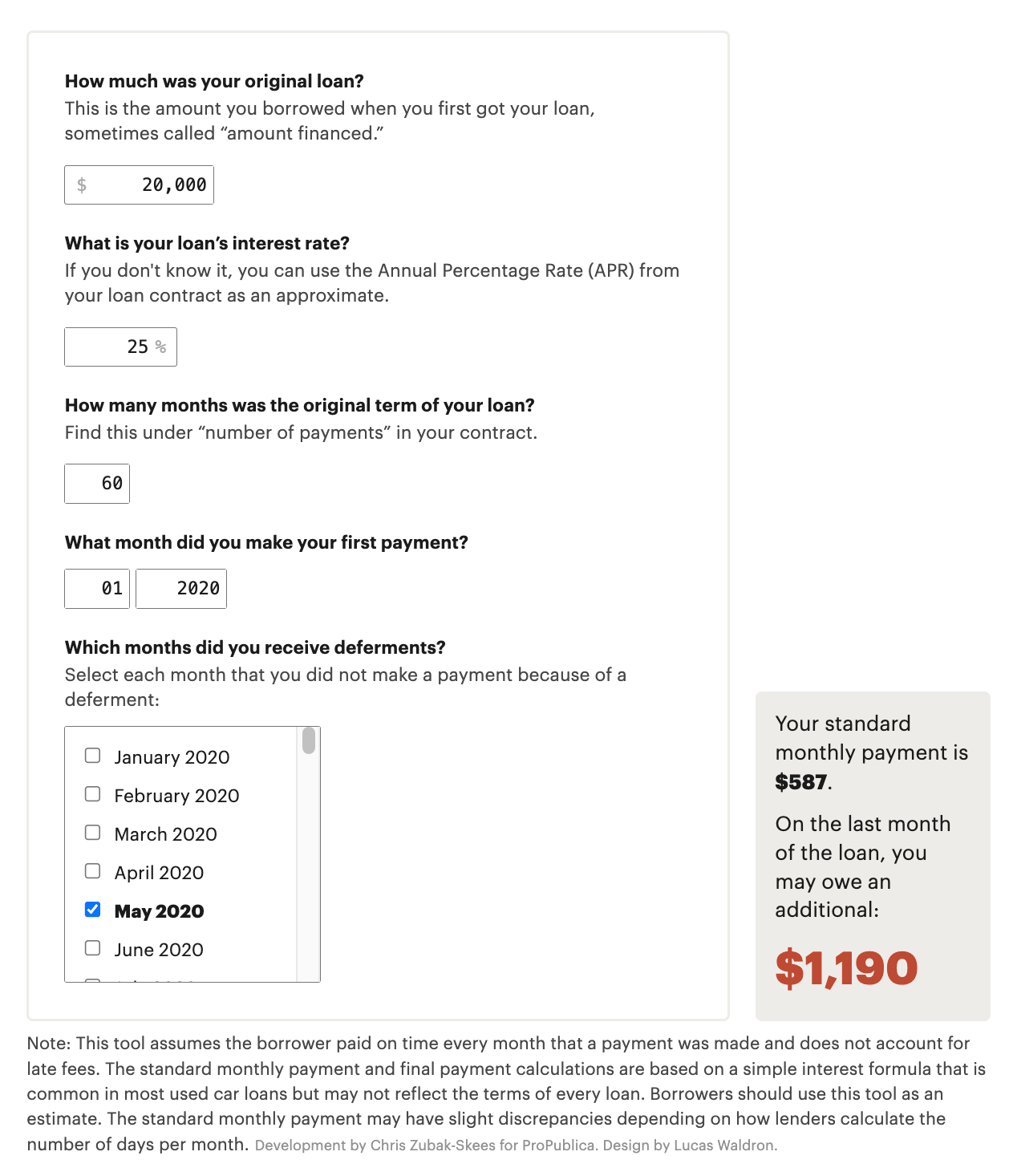
Task: Check the January 2020 deferment box
Action: click(x=93, y=756)
